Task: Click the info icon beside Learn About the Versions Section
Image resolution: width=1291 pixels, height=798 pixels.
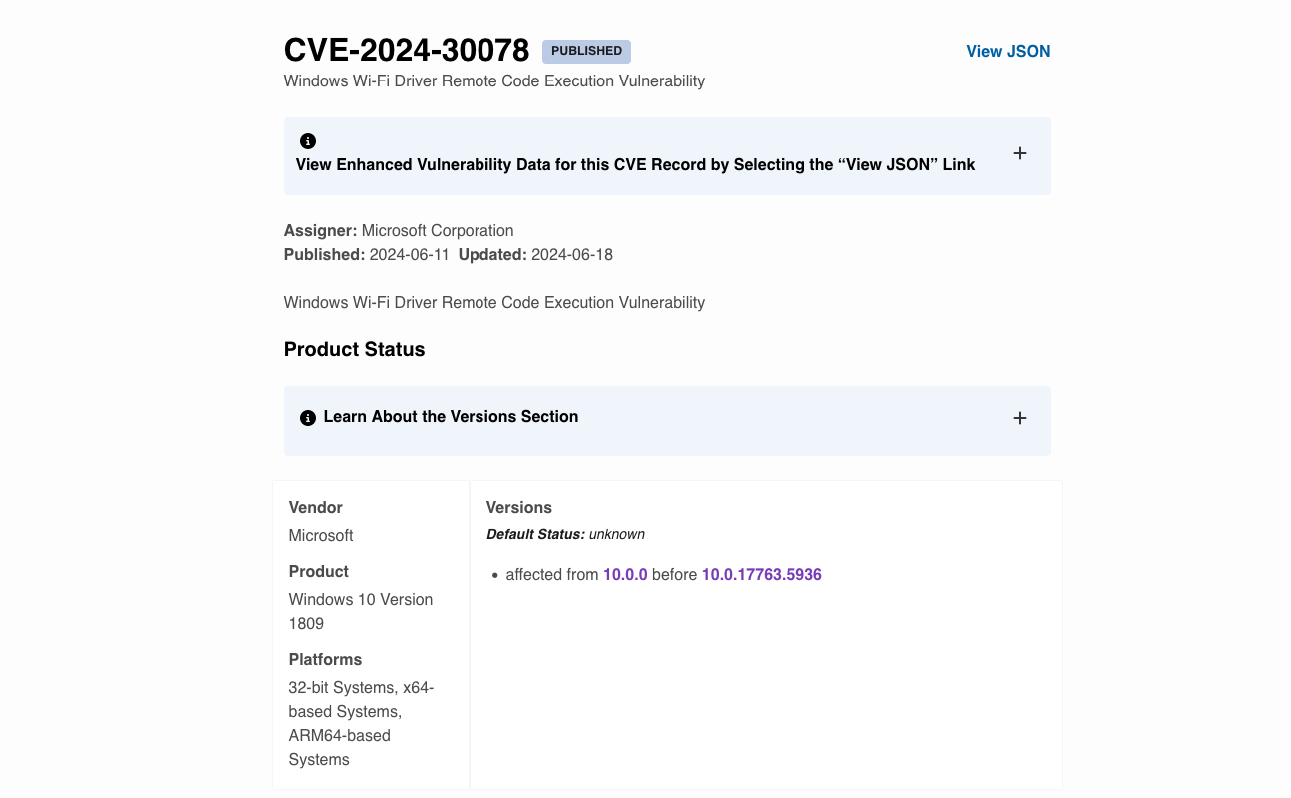Action: pos(307,417)
